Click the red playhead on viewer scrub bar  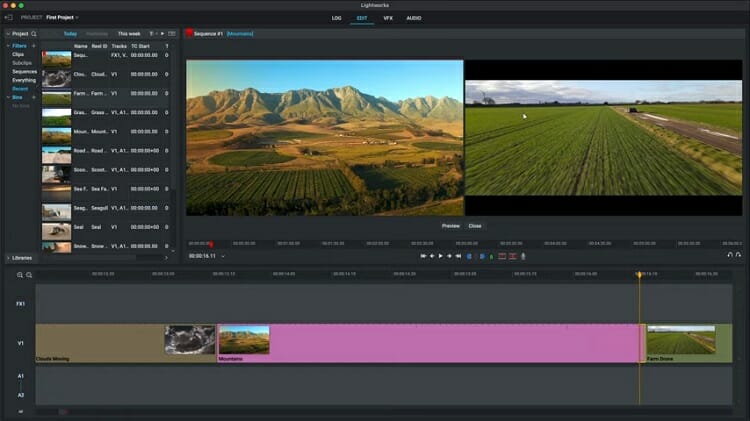211,244
